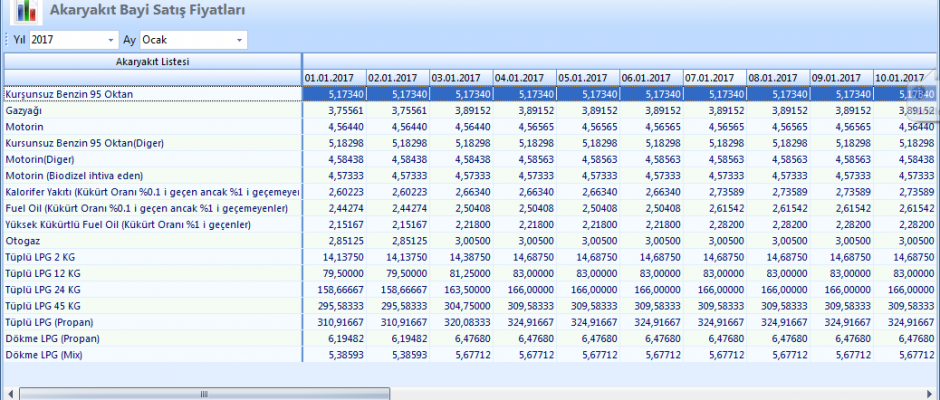This screenshot has width=940, height=400.
Task: Click the Yıl text field showing 2017
Action: [66, 40]
